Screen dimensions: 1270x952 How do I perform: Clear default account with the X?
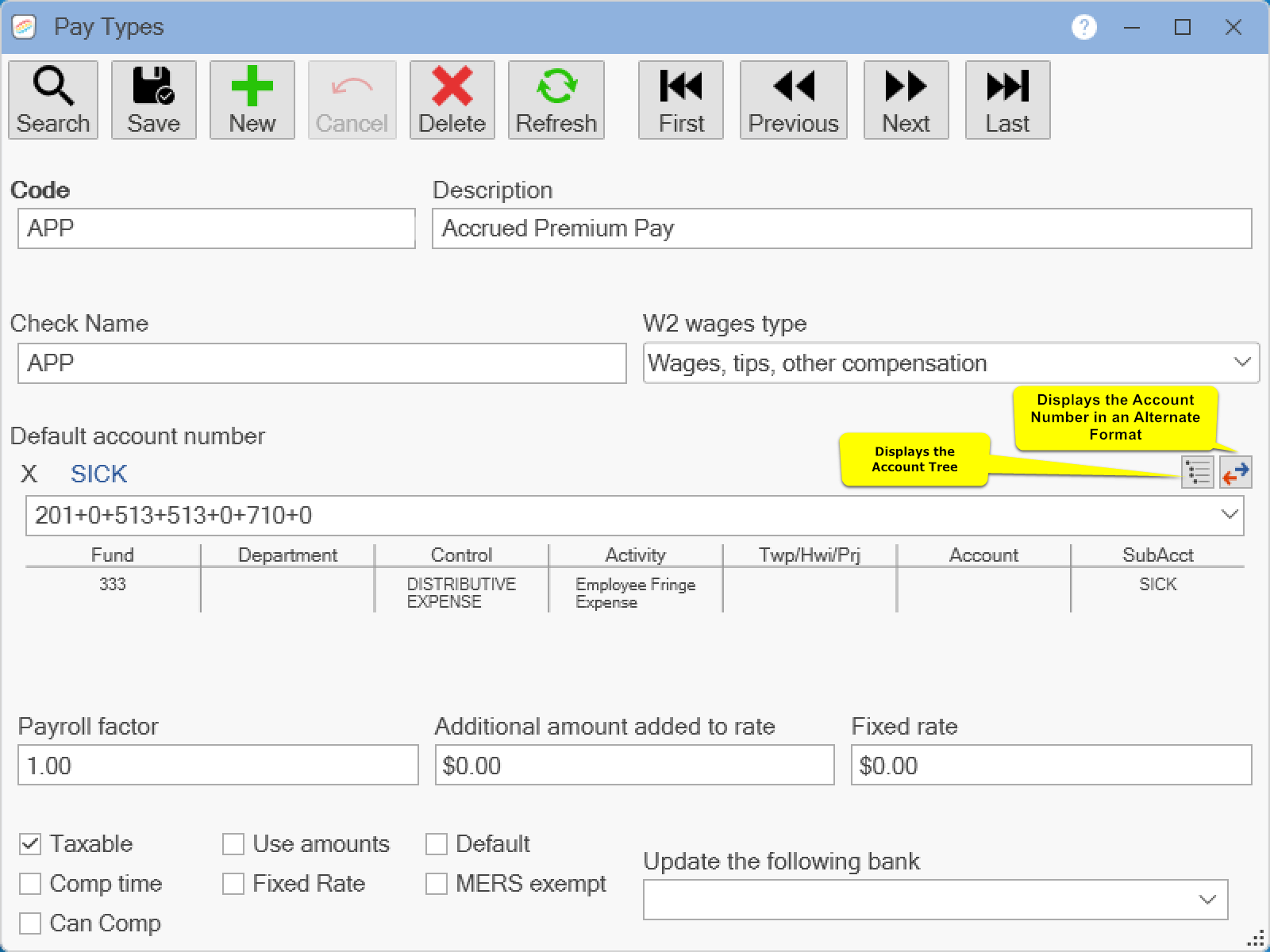(x=29, y=474)
